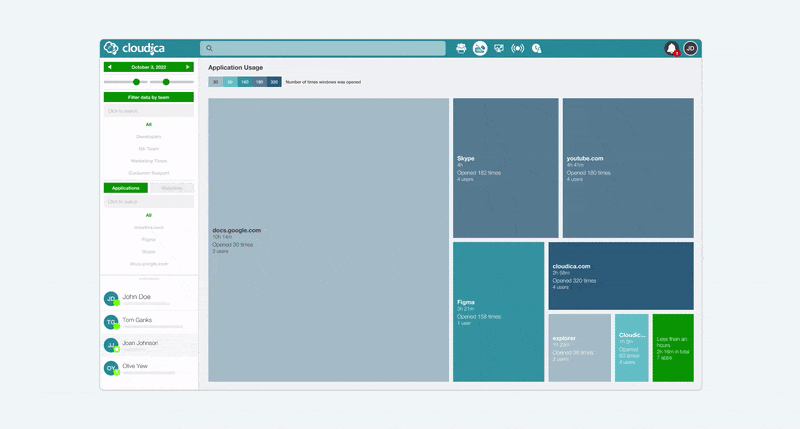Switch to the Websites tab
The width and height of the screenshot is (800, 429).
point(171,188)
